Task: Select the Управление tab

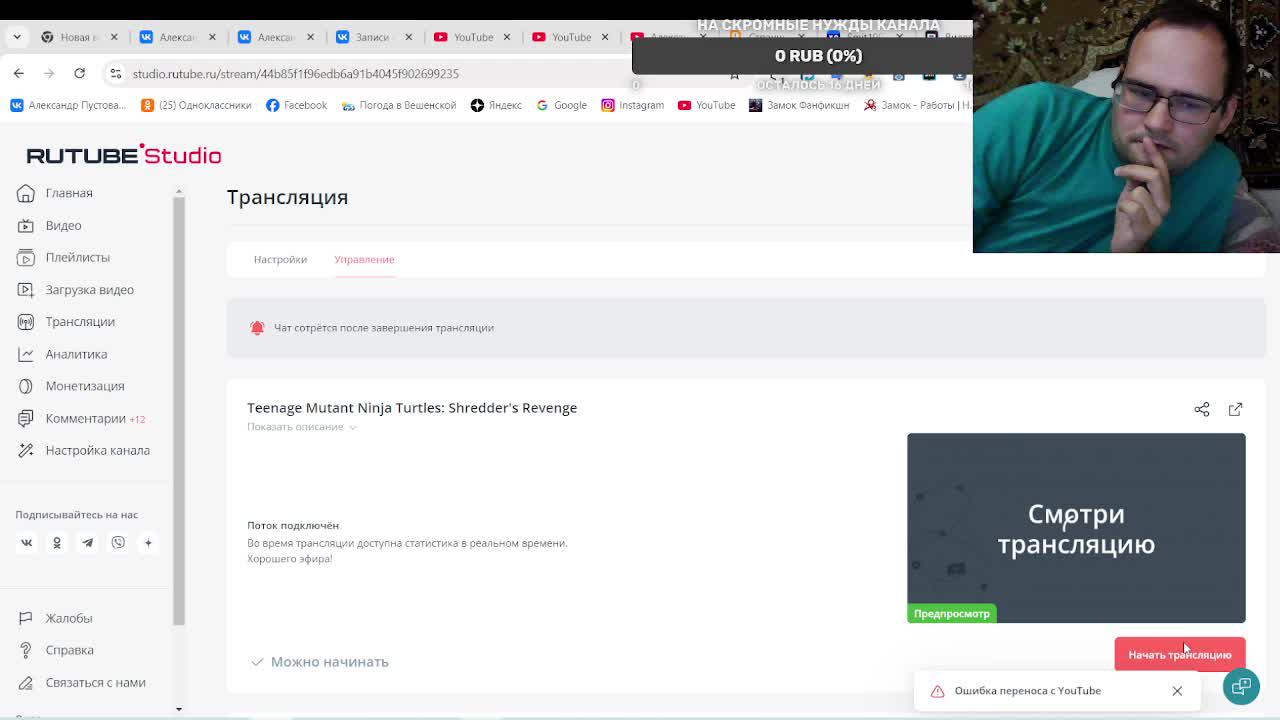Action: point(364,259)
